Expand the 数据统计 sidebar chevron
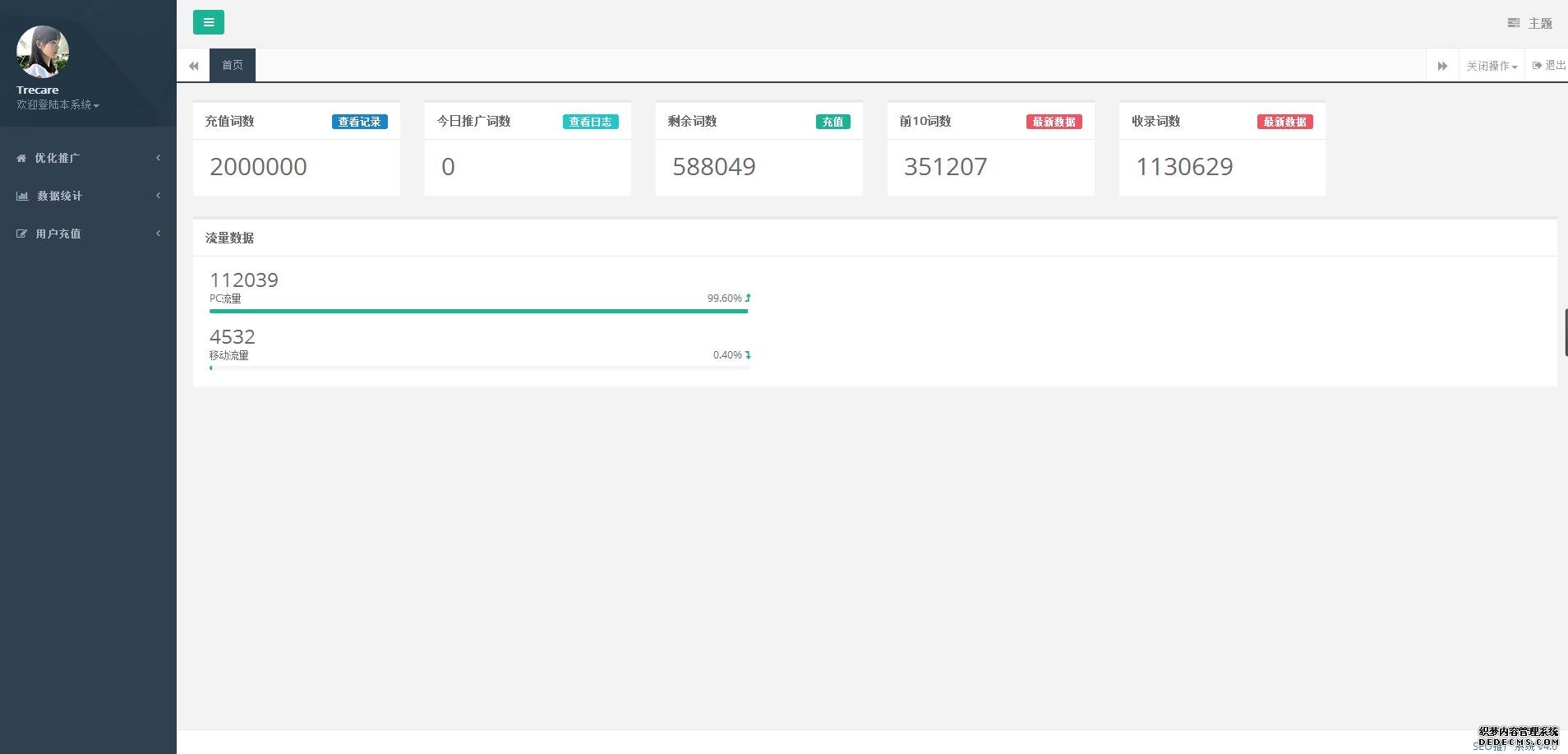 pos(158,195)
